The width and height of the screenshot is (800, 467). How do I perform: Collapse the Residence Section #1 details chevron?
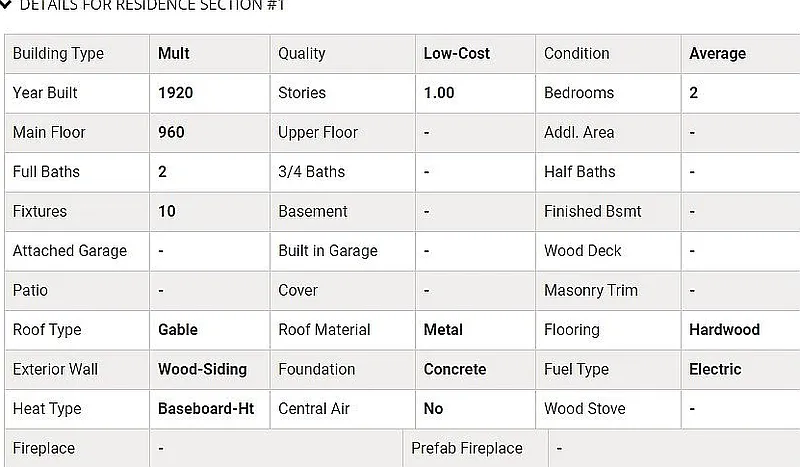(5, 5)
